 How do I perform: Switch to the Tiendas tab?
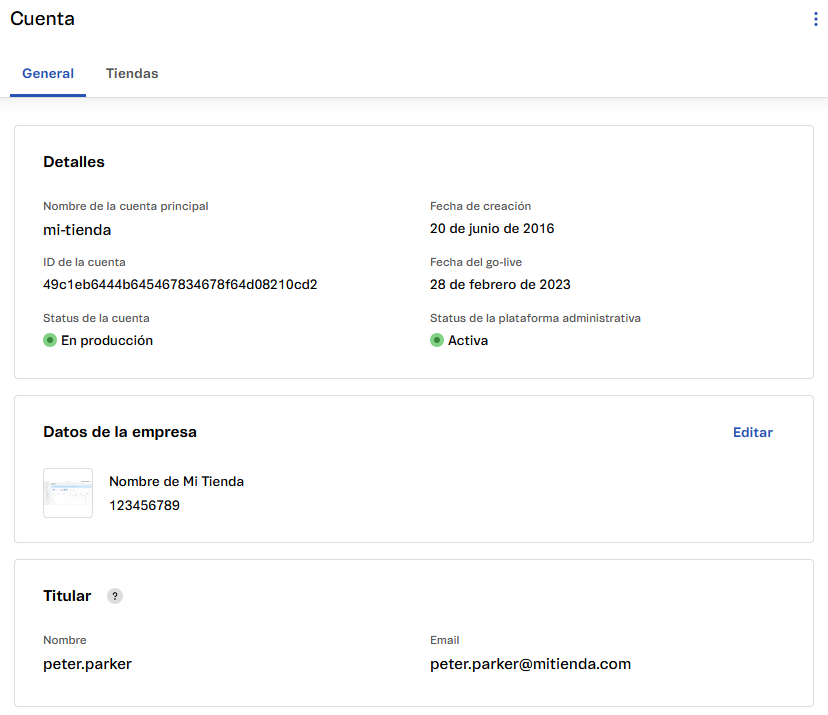(131, 73)
